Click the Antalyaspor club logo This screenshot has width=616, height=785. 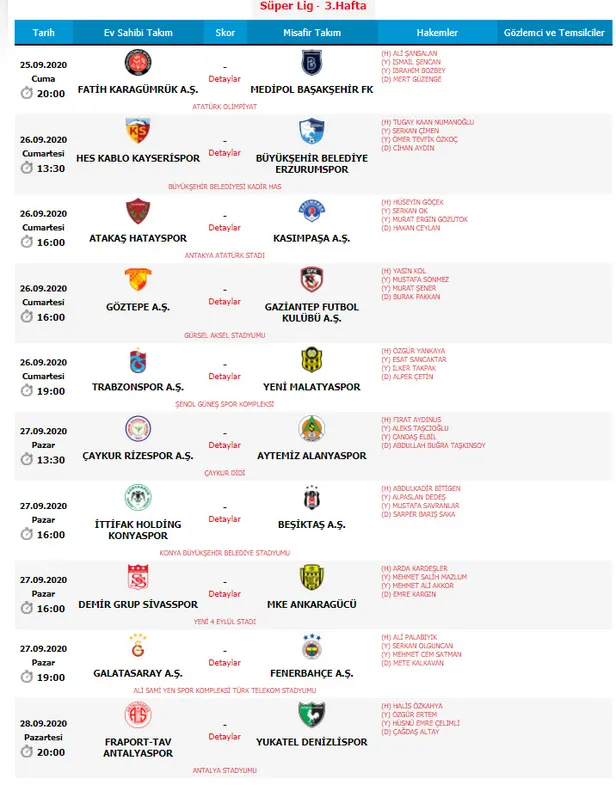pos(138,715)
